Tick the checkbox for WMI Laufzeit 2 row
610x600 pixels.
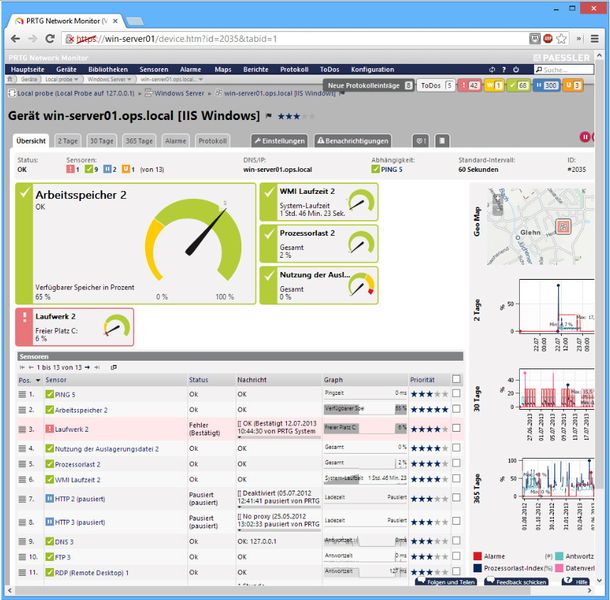(456, 479)
